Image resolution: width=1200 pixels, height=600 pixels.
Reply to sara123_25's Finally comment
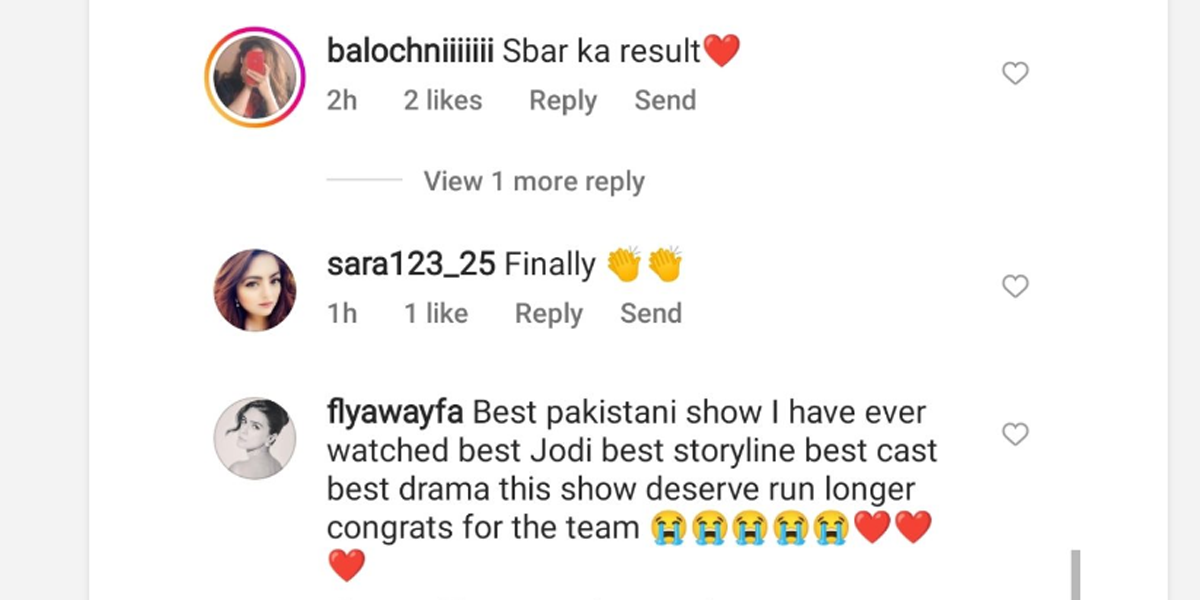click(x=549, y=314)
